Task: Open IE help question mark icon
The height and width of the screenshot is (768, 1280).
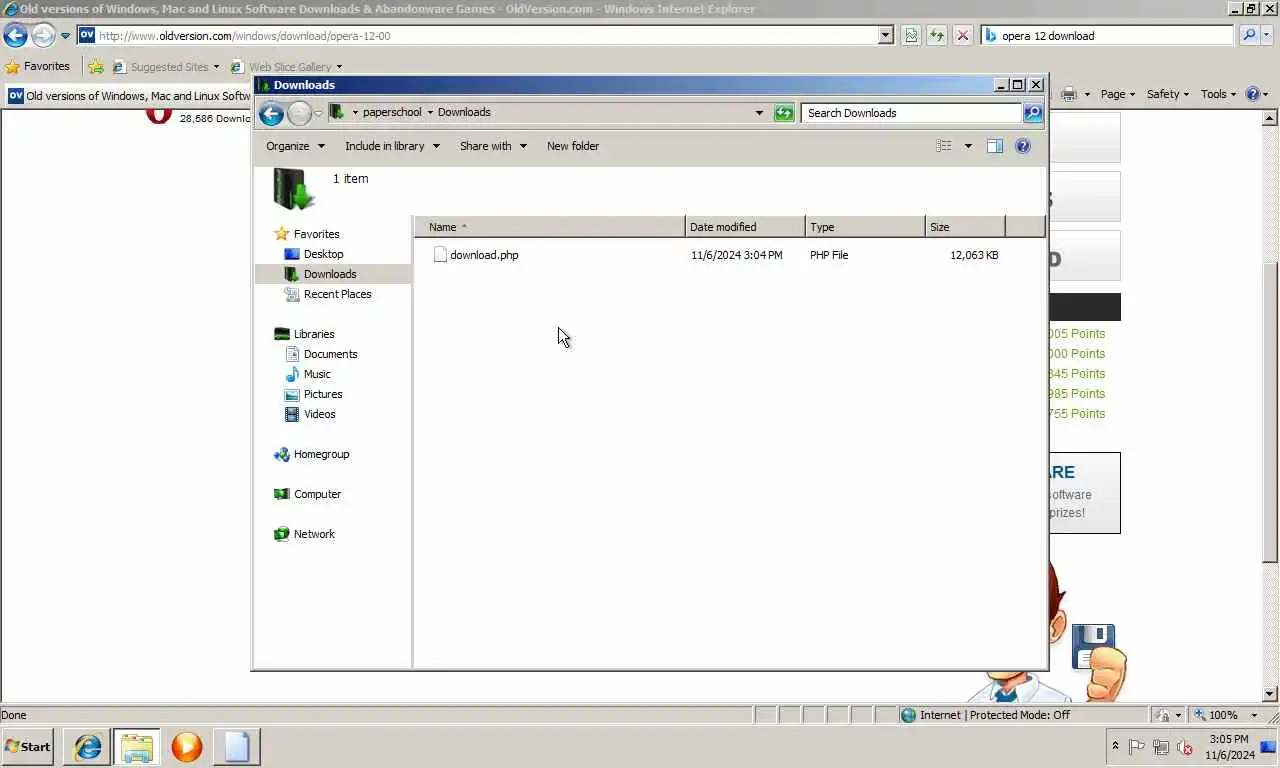Action: (1253, 94)
